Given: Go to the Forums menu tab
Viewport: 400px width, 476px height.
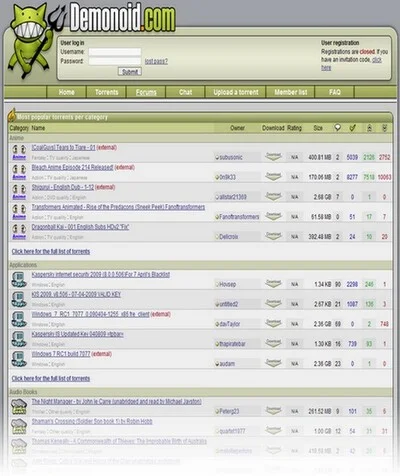Looking at the screenshot, I should pos(146,92).
